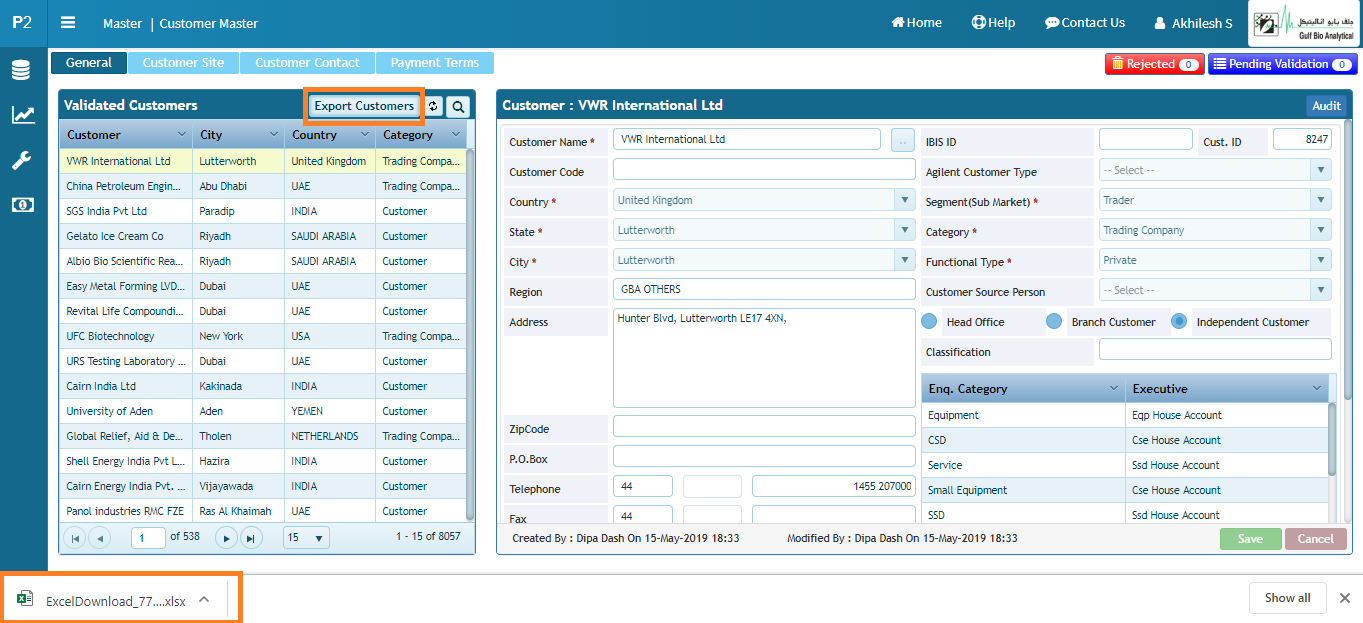Select Head Office radio button
Screen dimensions: 1363x623
tap(929, 322)
